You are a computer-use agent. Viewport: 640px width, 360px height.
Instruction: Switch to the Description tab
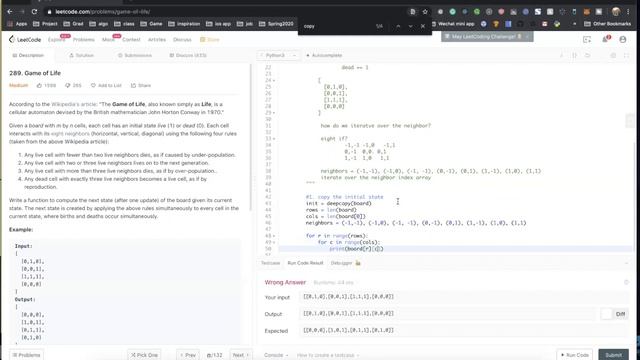28,55
